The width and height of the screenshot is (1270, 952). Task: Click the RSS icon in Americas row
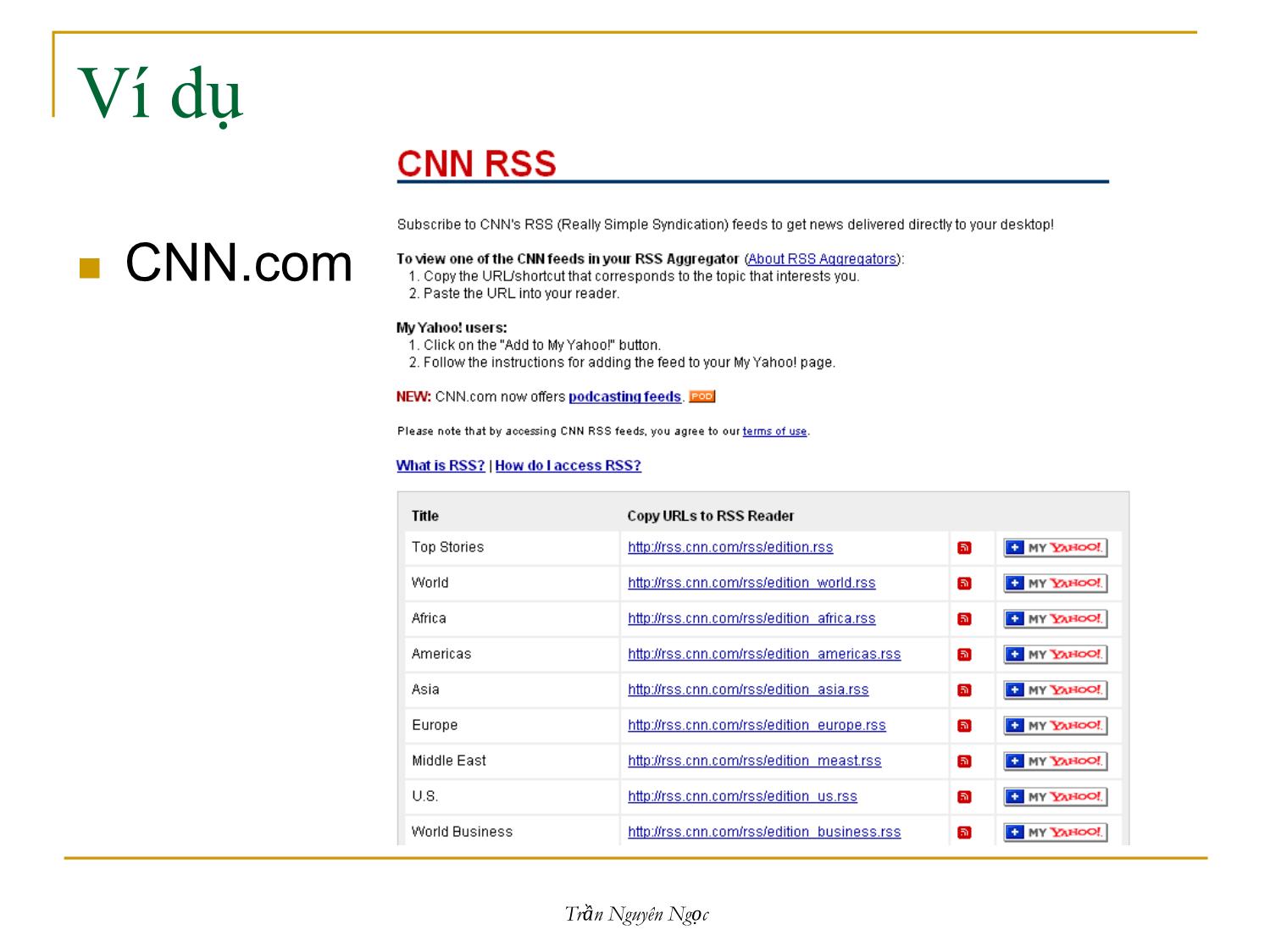(964, 655)
